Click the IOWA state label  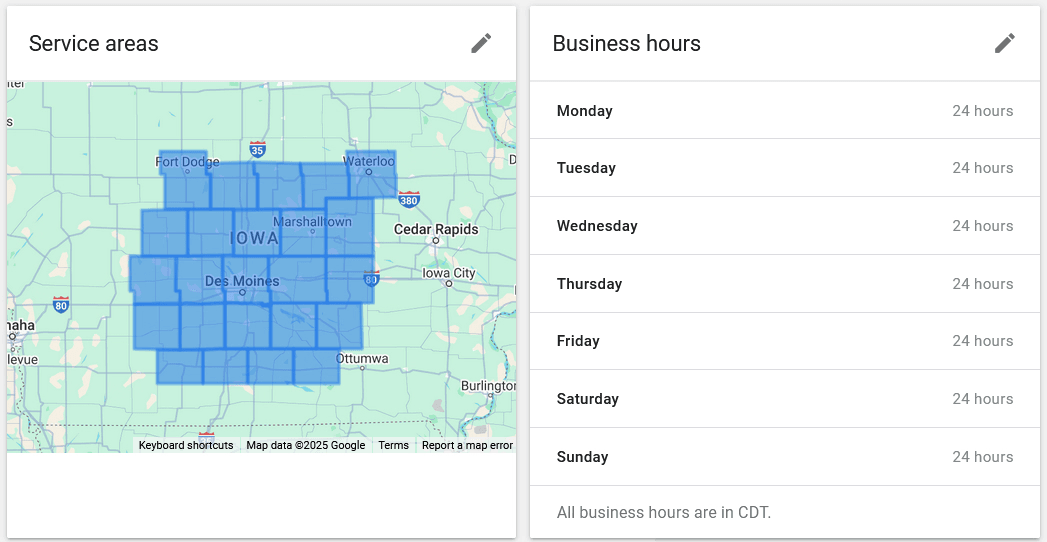click(254, 238)
